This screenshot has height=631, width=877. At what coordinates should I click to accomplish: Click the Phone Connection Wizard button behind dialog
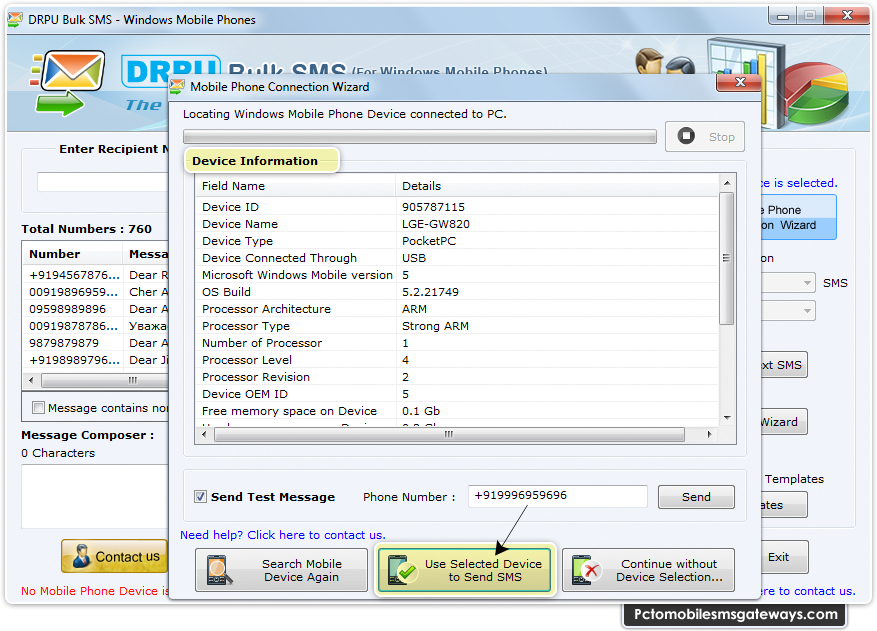799,217
